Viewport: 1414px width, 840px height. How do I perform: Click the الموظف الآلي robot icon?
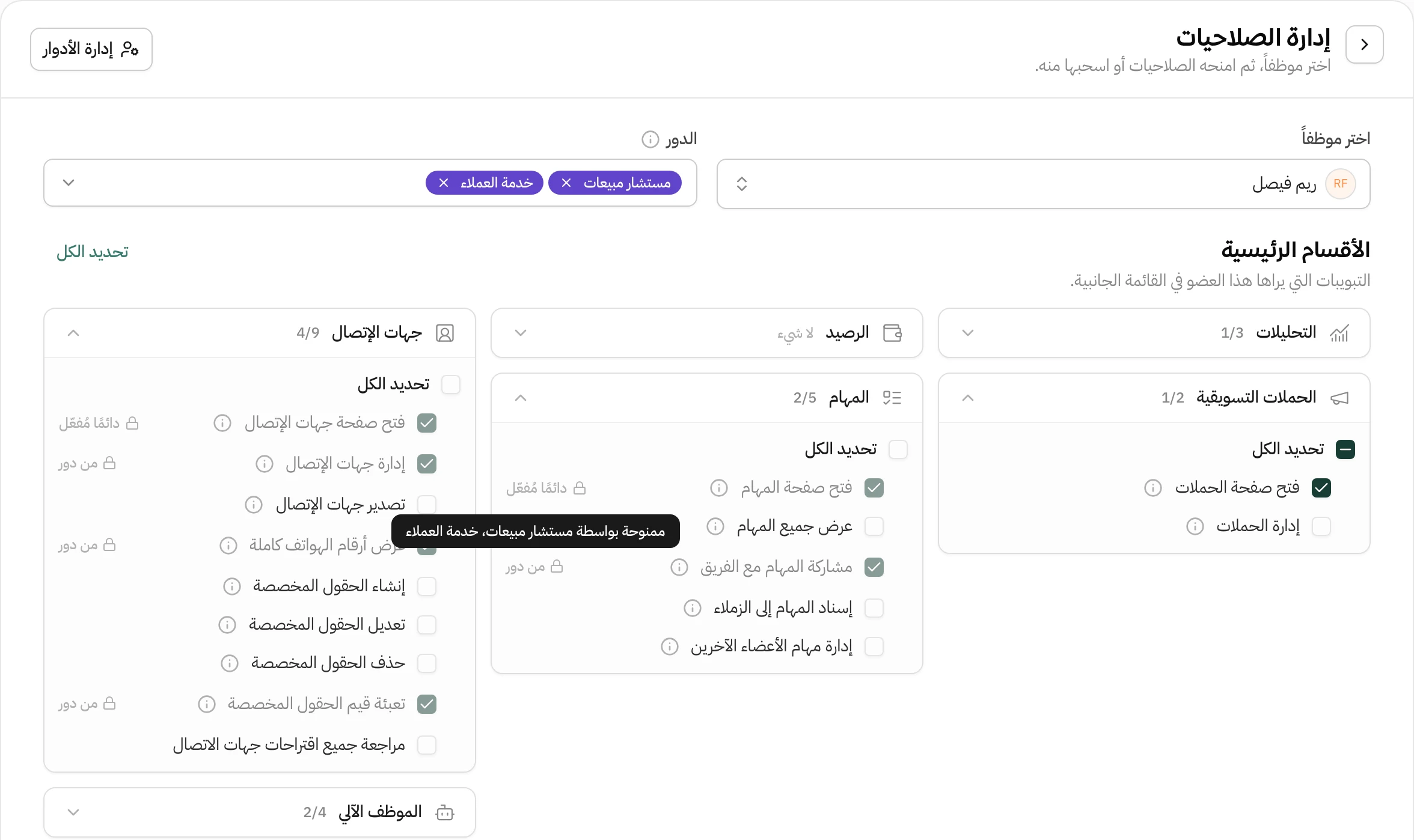pos(445,812)
